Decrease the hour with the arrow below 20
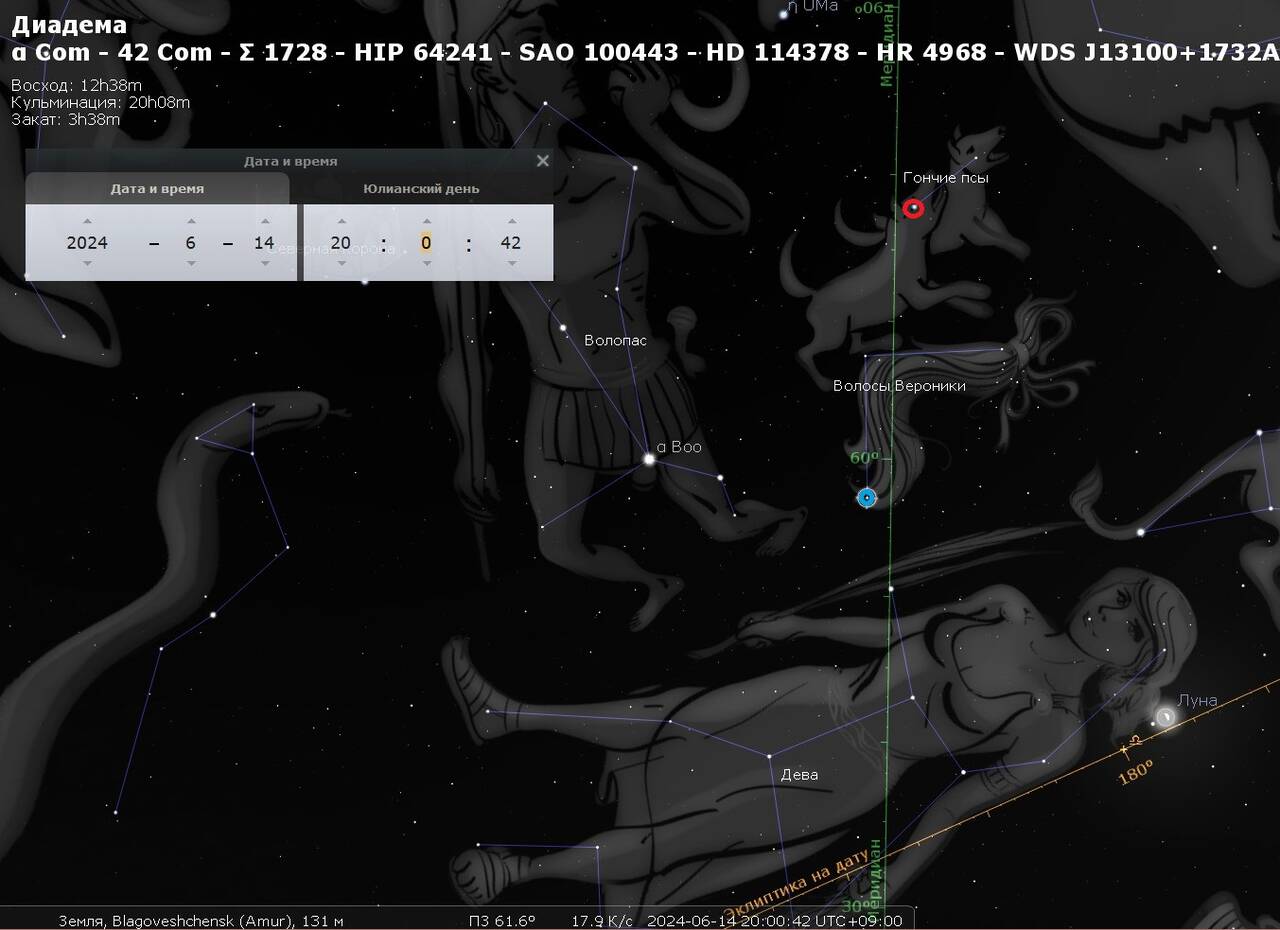 click(341, 263)
